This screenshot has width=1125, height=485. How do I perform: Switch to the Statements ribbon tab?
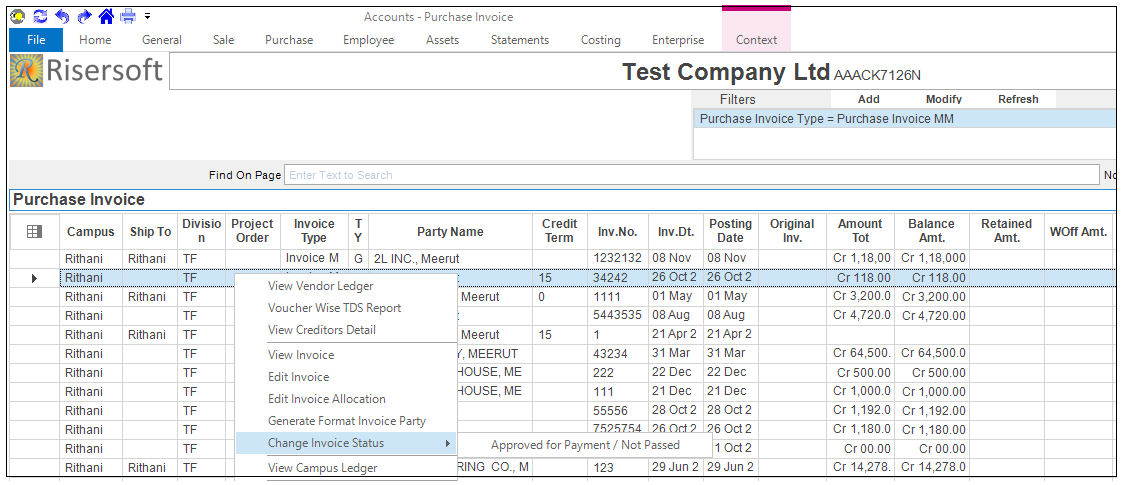click(519, 40)
